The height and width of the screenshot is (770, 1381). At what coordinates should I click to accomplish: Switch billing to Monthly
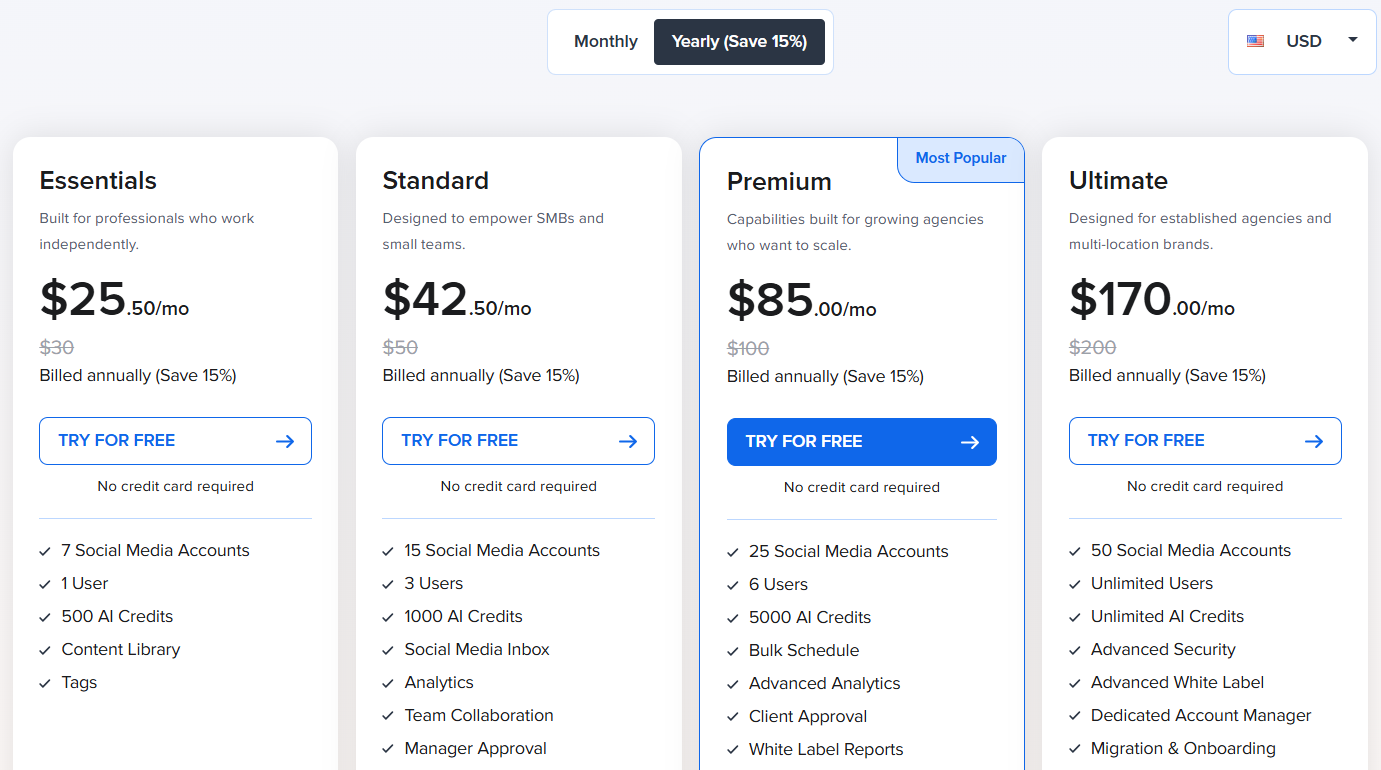pyautogui.click(x=605, y=41)
